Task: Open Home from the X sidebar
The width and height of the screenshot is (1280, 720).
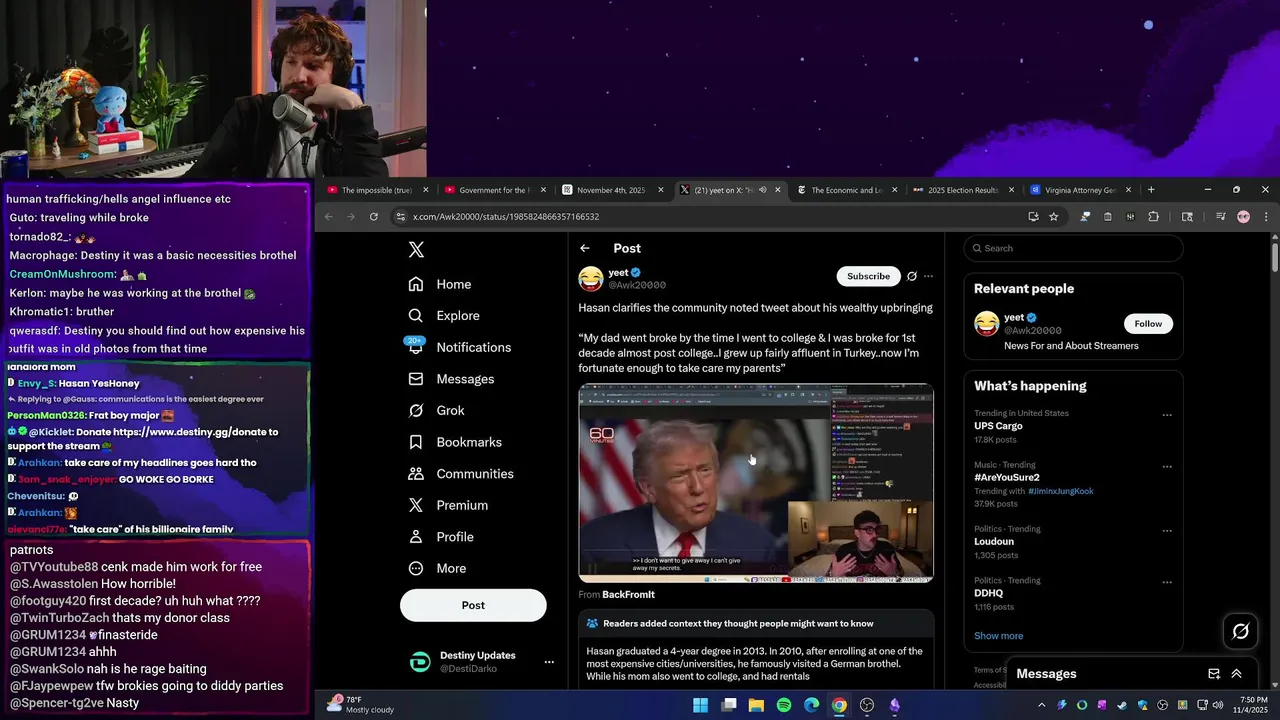Action: click(x=440, y=284)
